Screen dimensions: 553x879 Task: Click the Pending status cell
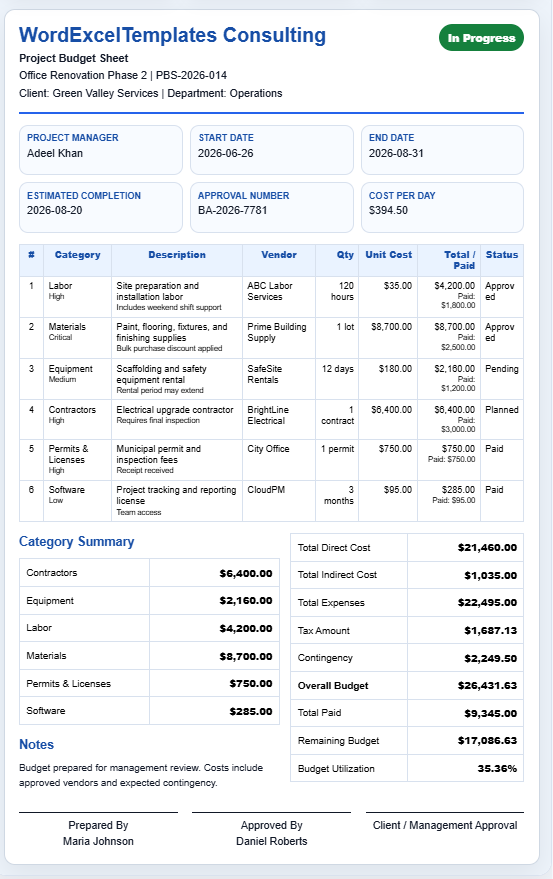point(502,379)
